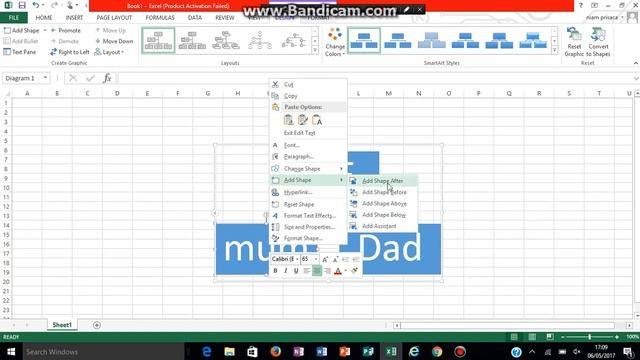
Task: Choose Size and Properties... menu entry
Action: (308, 227)
